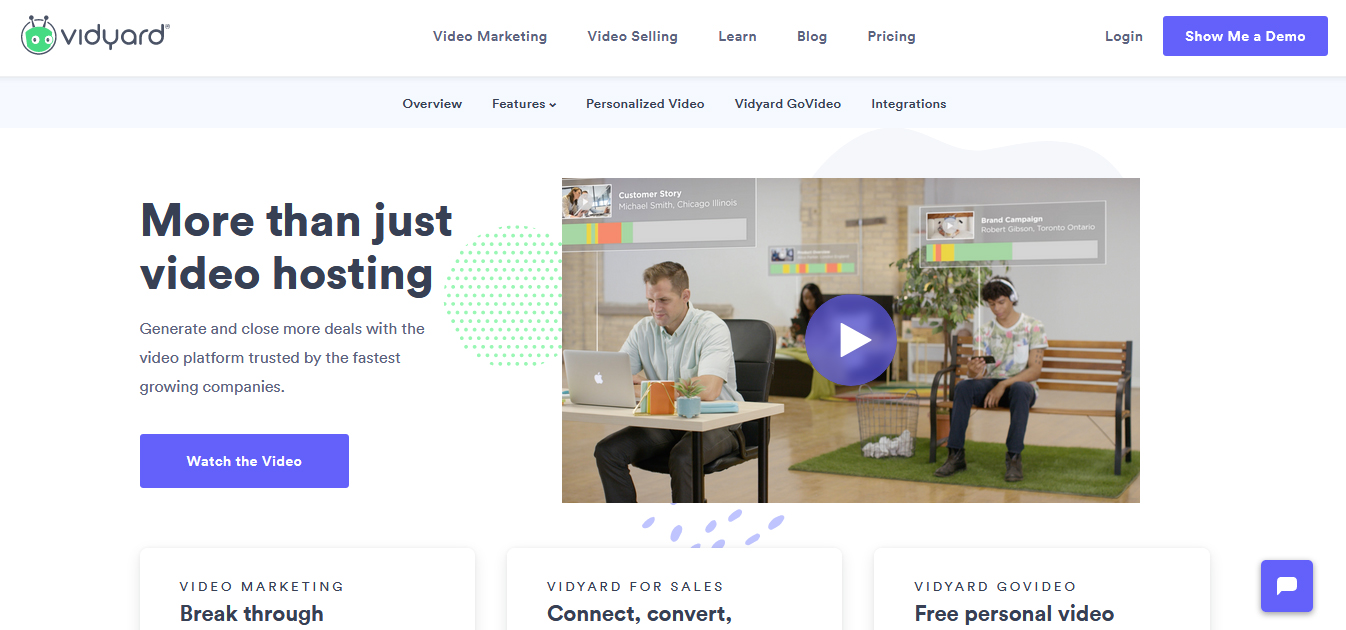Go to the Learn menu item
The width and height of the screenshot is (1346, 630).
737,36
